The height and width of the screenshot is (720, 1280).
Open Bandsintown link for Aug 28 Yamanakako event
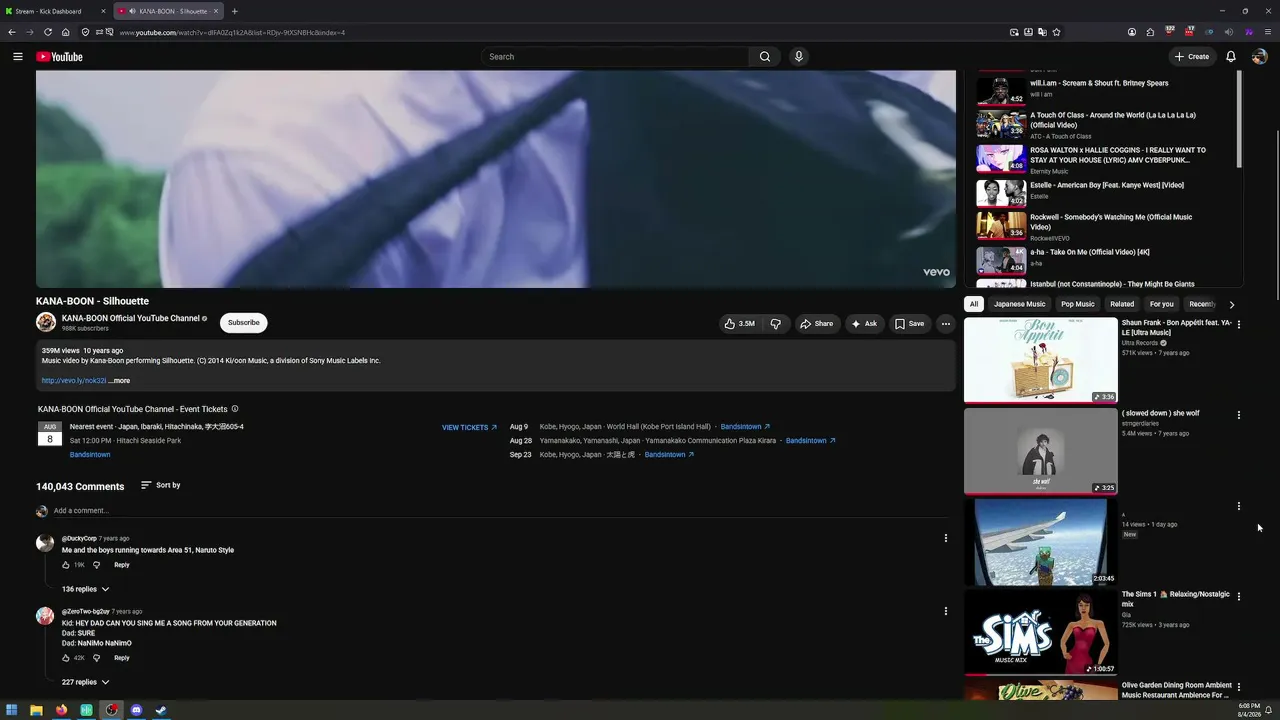click(x=810, y=441)
